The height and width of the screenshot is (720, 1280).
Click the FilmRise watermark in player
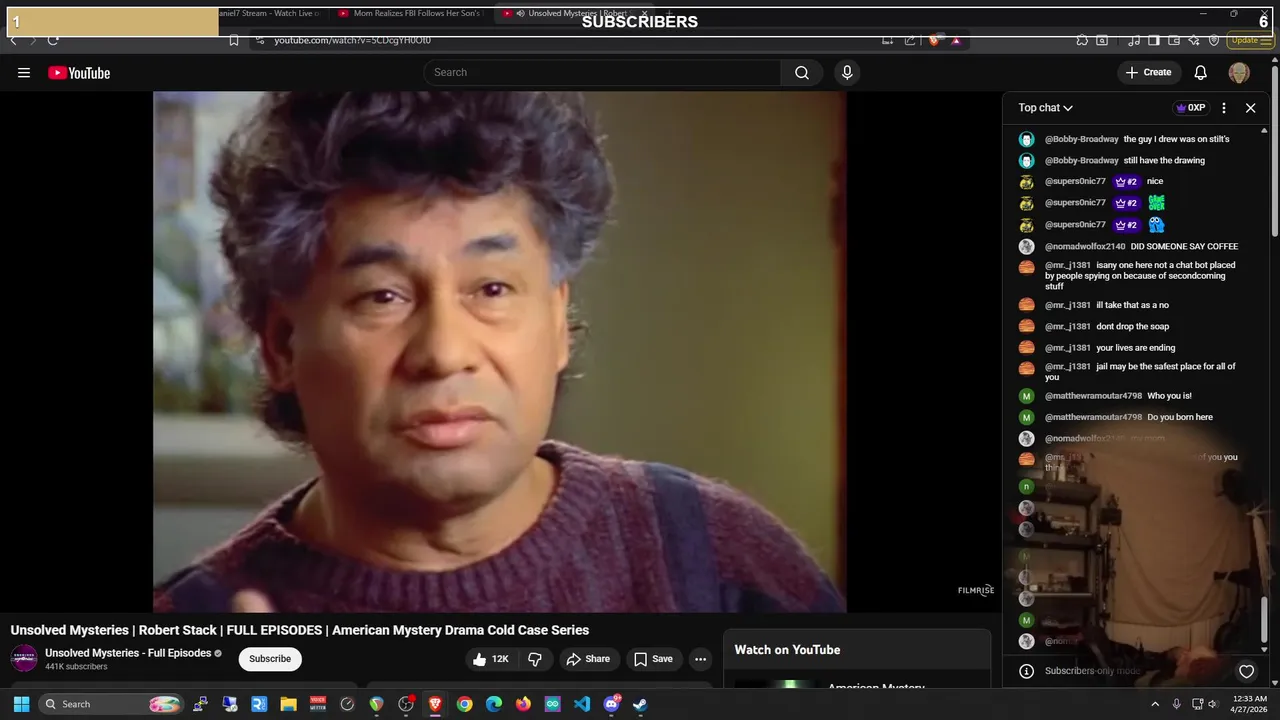pyautogui.click(x=975, y=590)
